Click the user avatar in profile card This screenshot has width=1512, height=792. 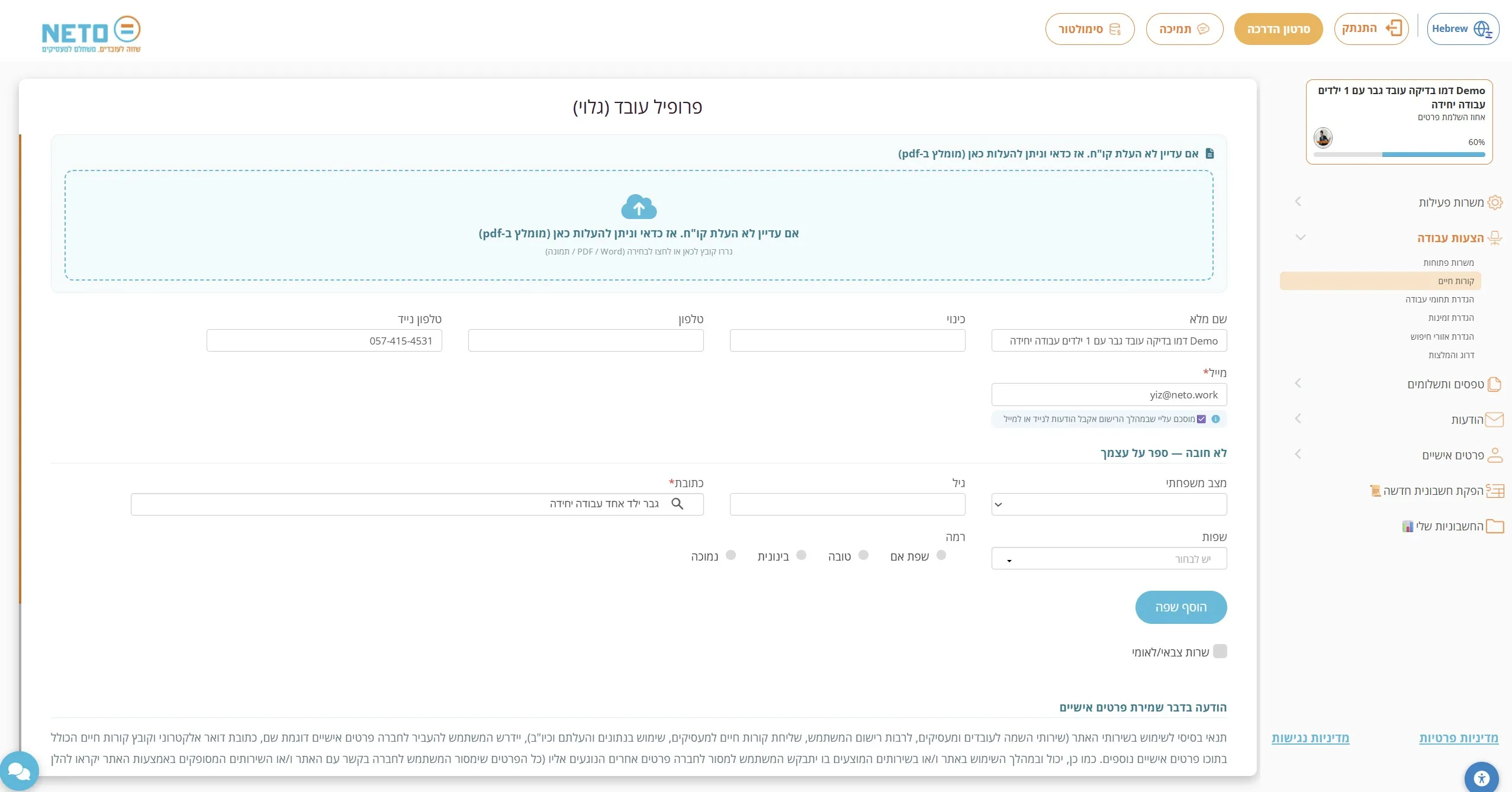click(x=1323, y=138)
